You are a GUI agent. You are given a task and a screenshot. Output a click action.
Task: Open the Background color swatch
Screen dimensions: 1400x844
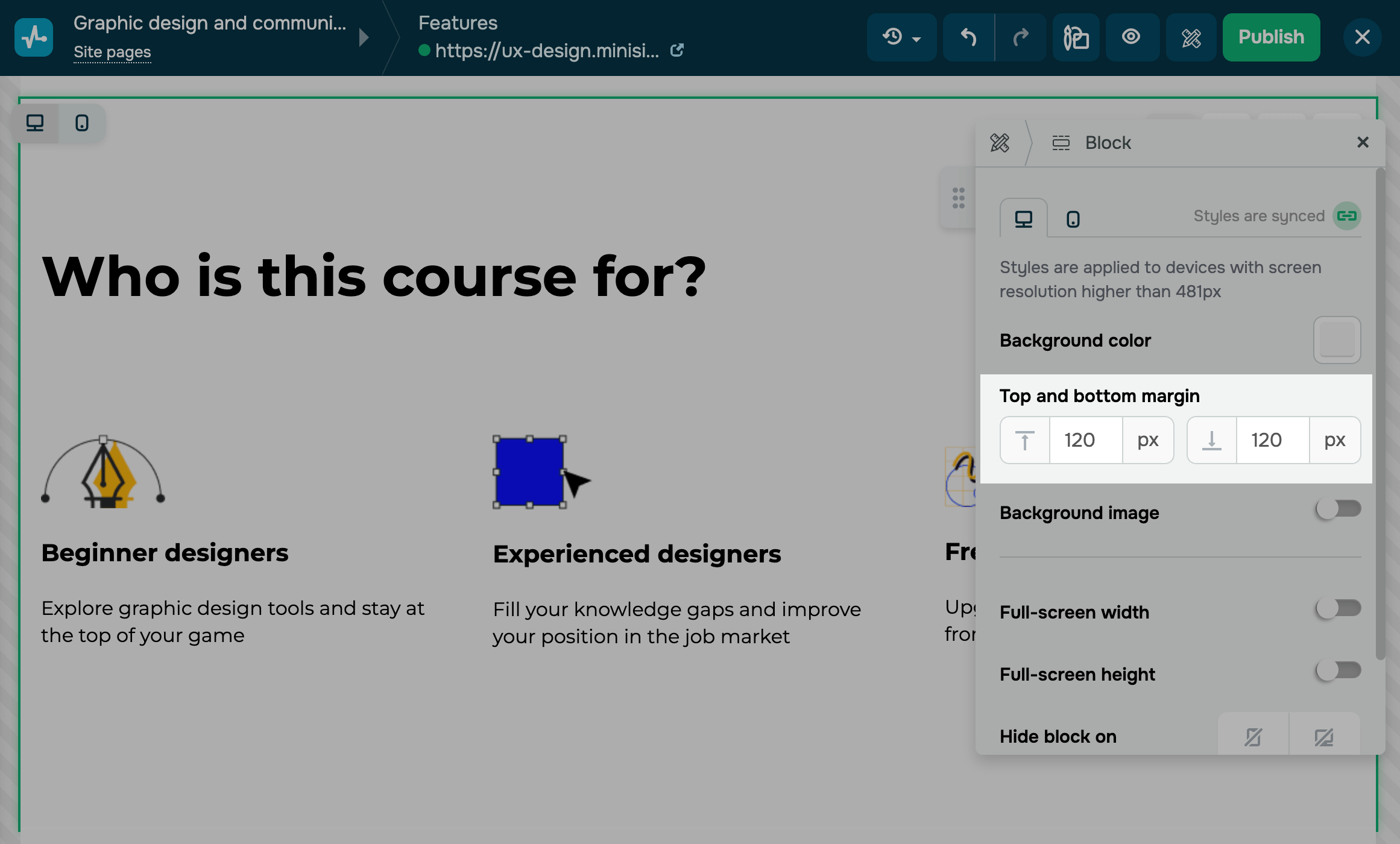tap(1337, 340)
